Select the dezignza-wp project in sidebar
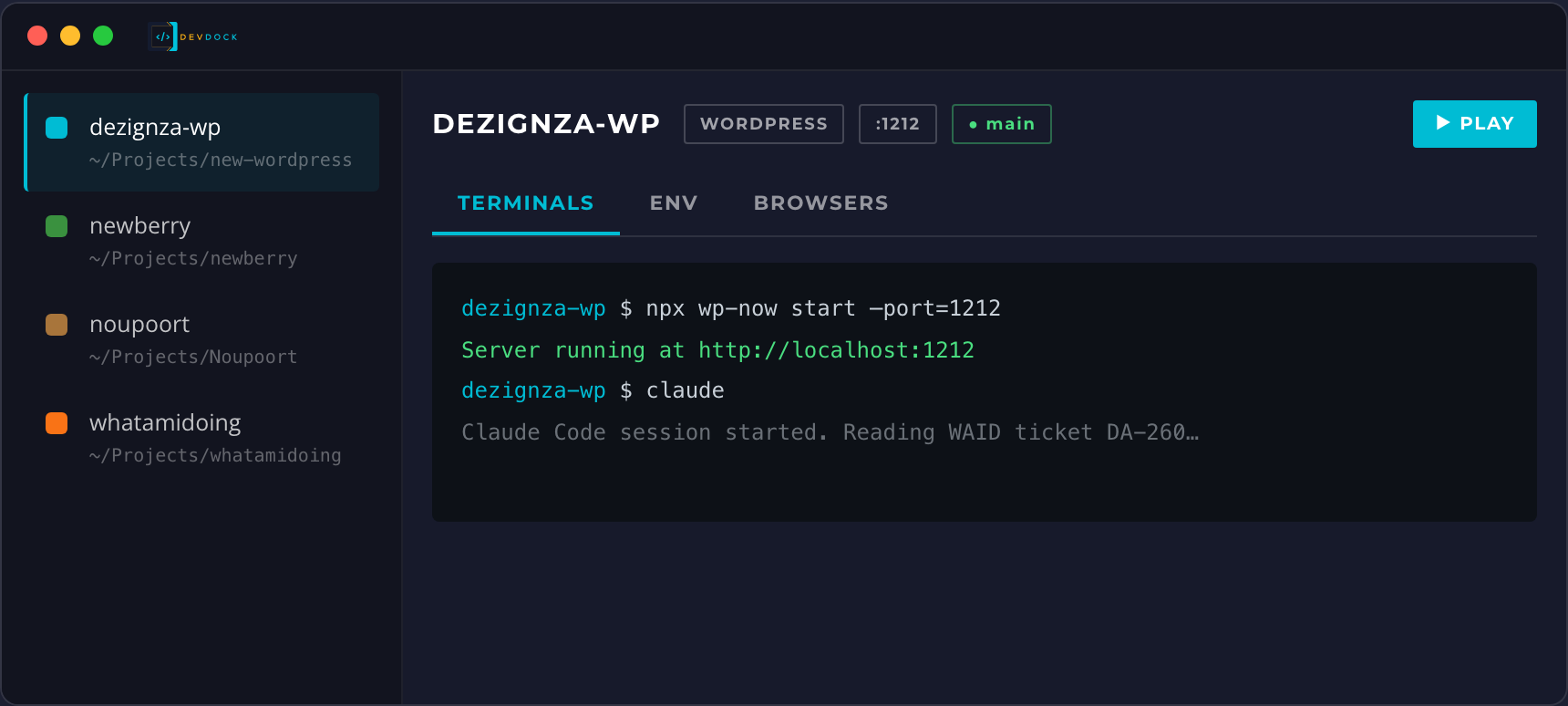Screen dimensions: 1568x706 coord(201,142)
